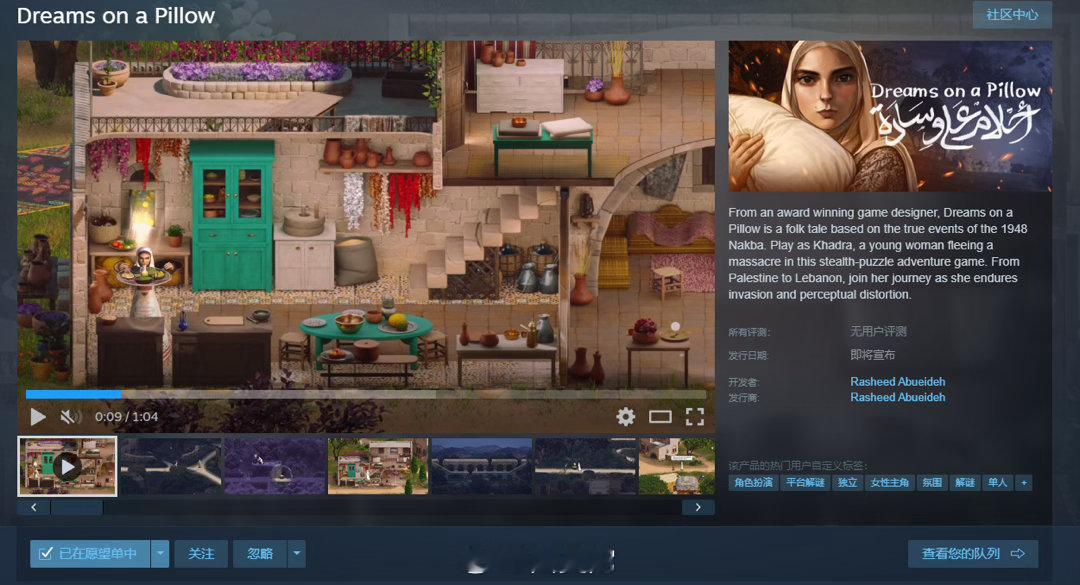
Task: Select the 单人 tag
Action: coord(997,482)
